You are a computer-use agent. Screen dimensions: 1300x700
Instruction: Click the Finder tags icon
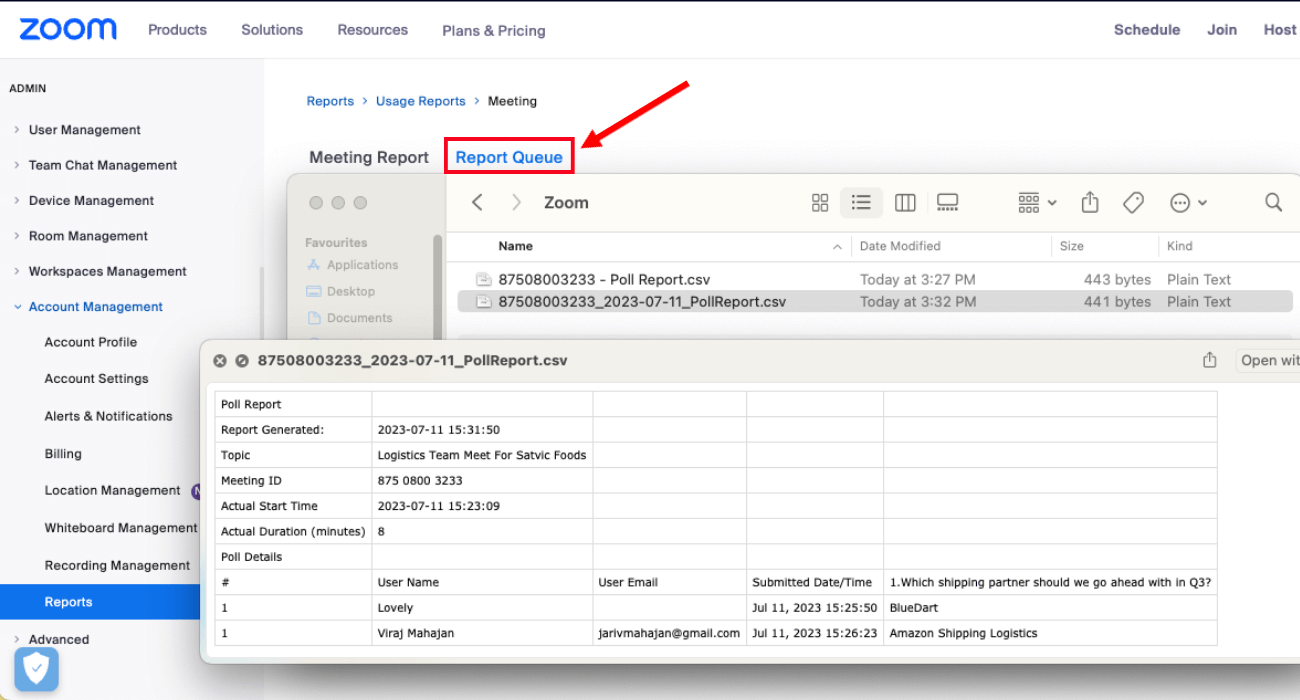pyautogui.click(x=1133, y=203)
